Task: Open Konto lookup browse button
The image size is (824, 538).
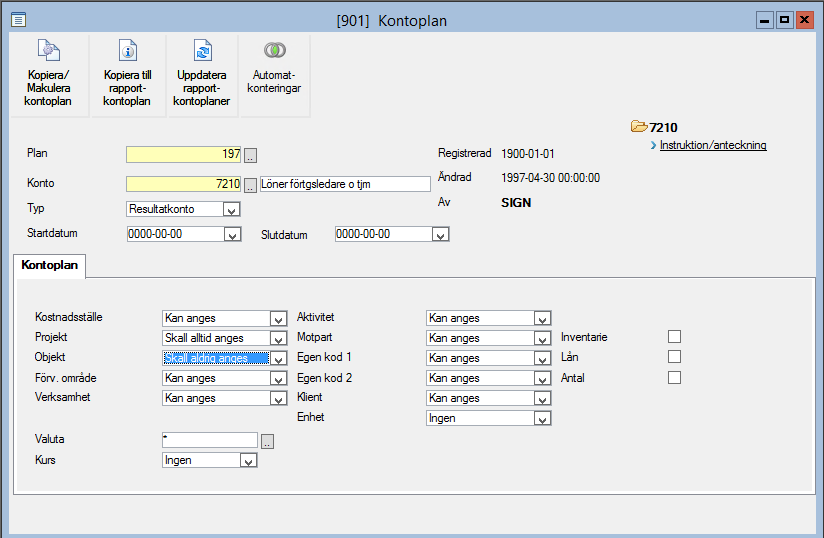Action: (250, 185)
